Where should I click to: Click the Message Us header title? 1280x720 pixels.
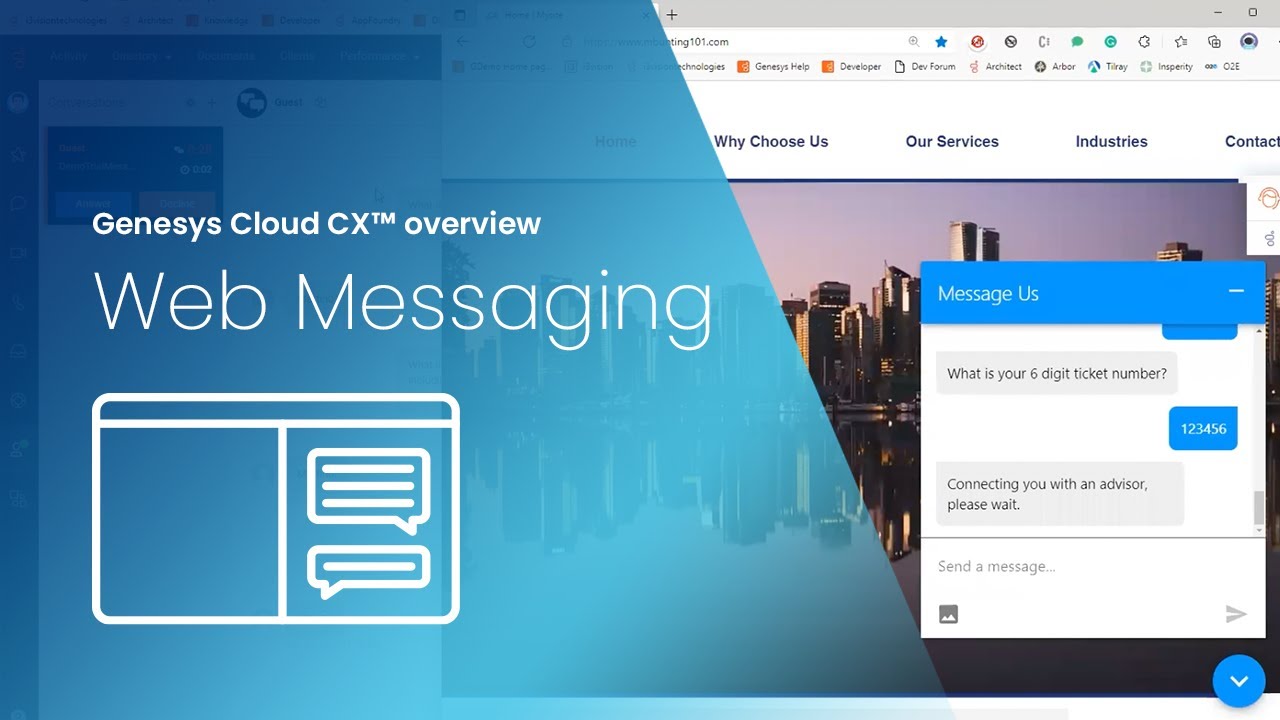click(x=988, y=293)
